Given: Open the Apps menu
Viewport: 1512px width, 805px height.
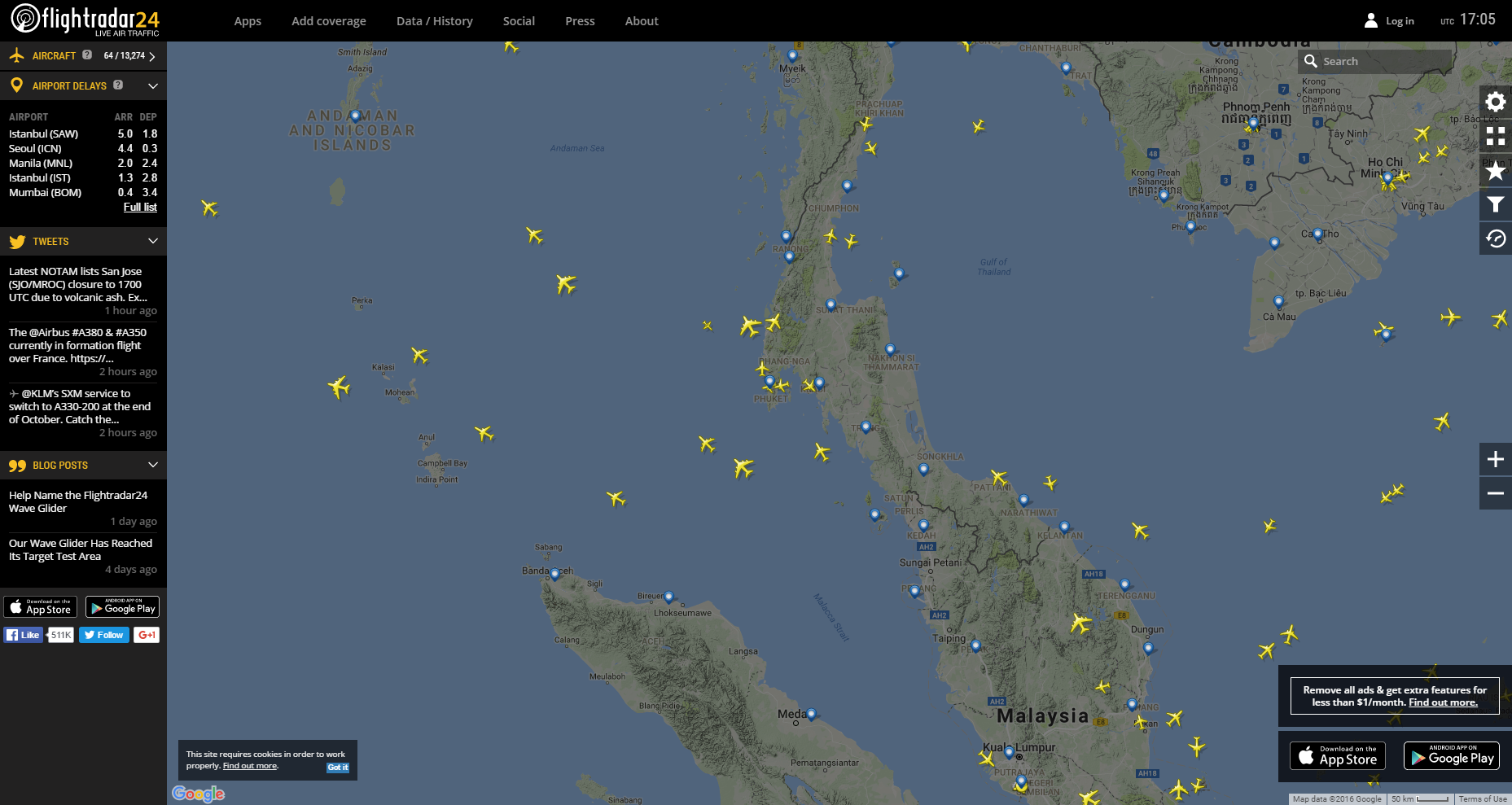Looking at the screenshot, I should (248, 21).
